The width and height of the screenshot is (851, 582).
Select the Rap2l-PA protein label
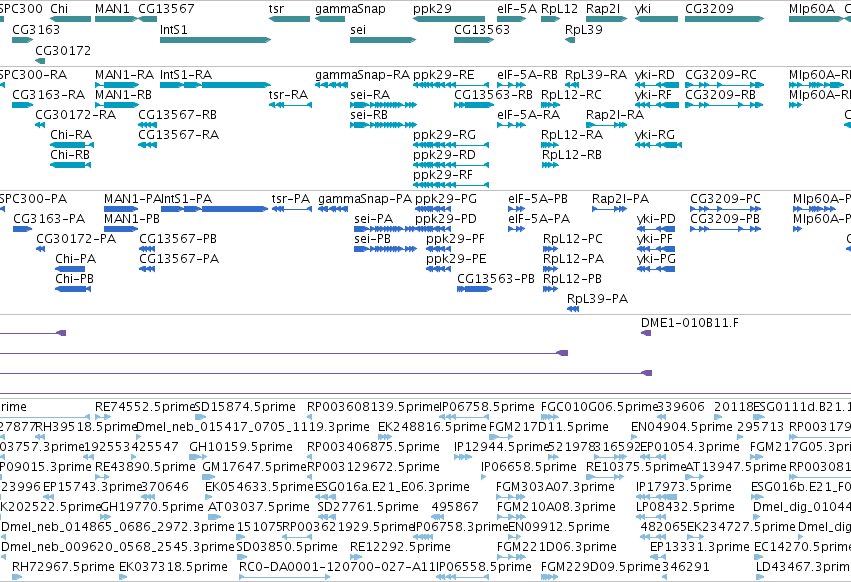point(620,199)
